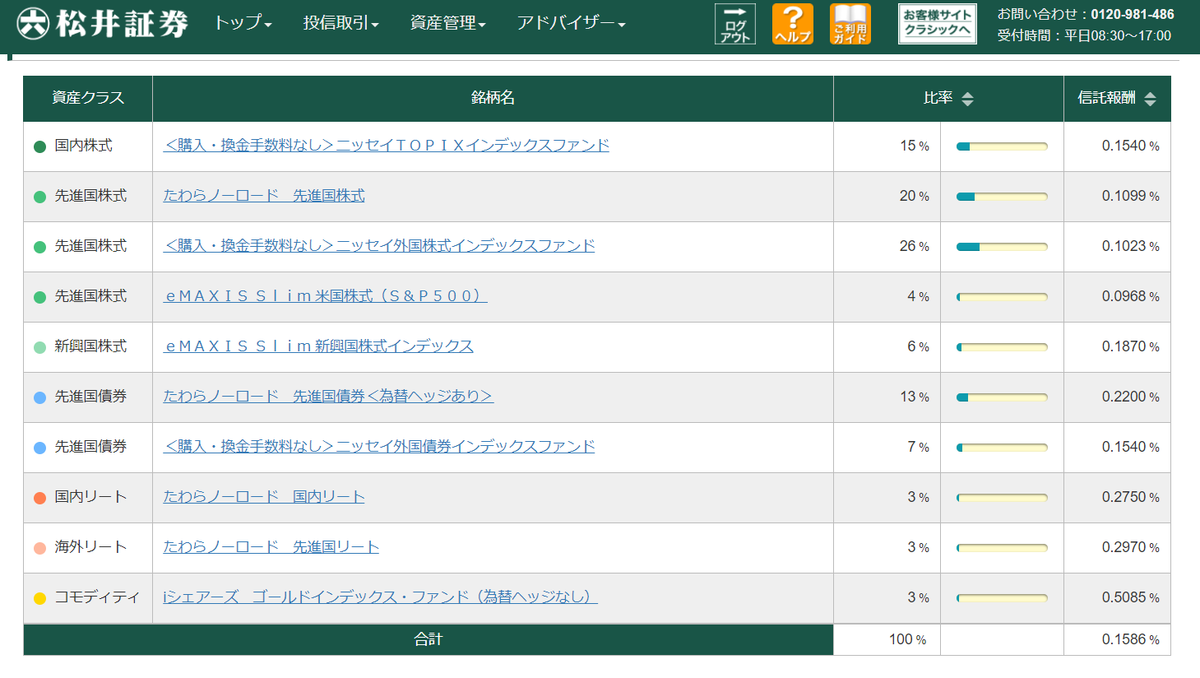Open ニッセイ外国債券インデックスファンド link
The image size is (1200, 678).
click(x=379, y=446)
